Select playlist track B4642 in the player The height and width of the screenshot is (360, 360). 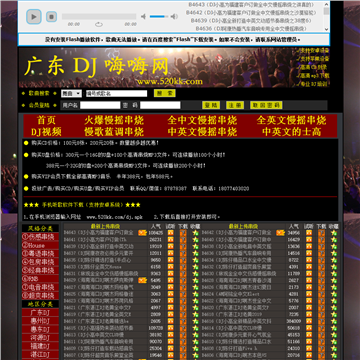tap(251, 13)
